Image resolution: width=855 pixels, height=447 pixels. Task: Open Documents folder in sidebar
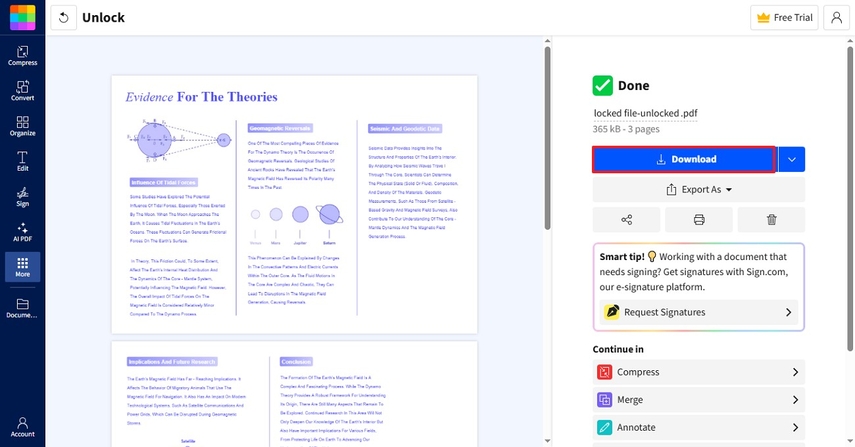[22, 308]
